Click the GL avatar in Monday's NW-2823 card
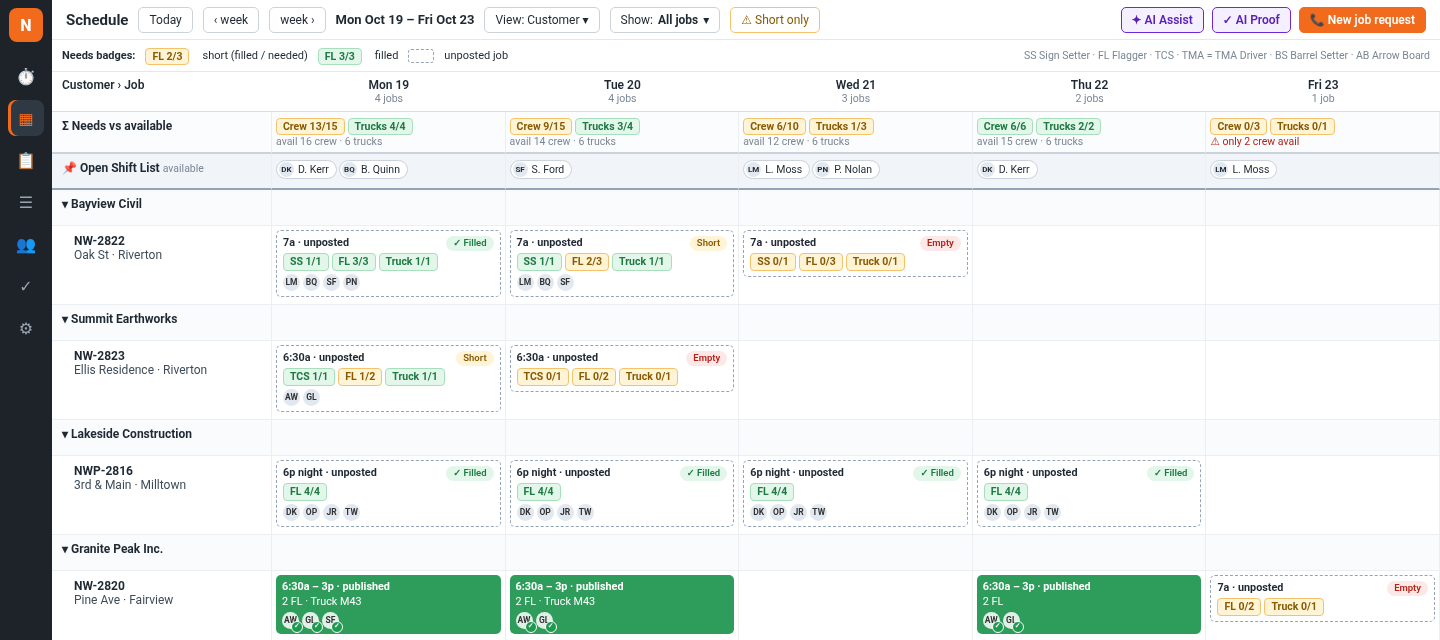Screen dimensions: 1440x640 point(311,397)
